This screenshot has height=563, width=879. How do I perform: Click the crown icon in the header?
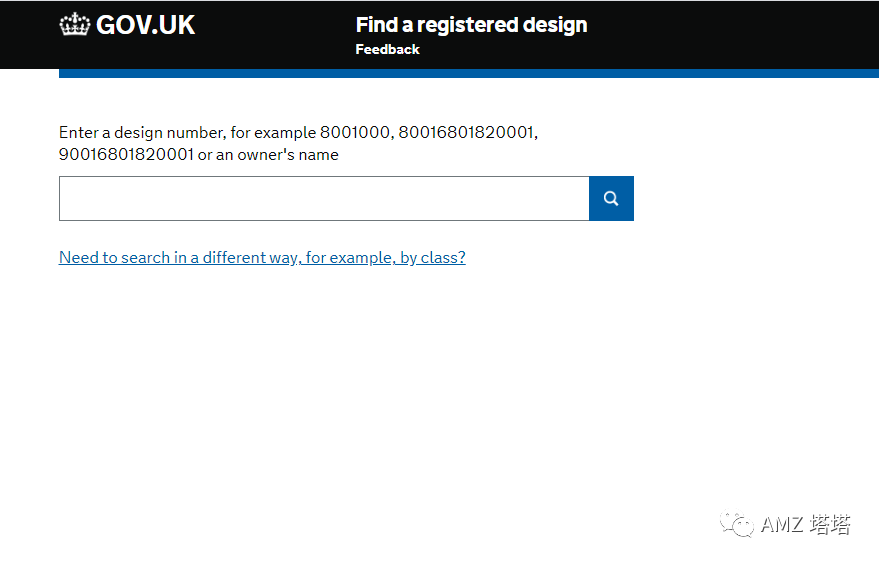click(75, 25)
